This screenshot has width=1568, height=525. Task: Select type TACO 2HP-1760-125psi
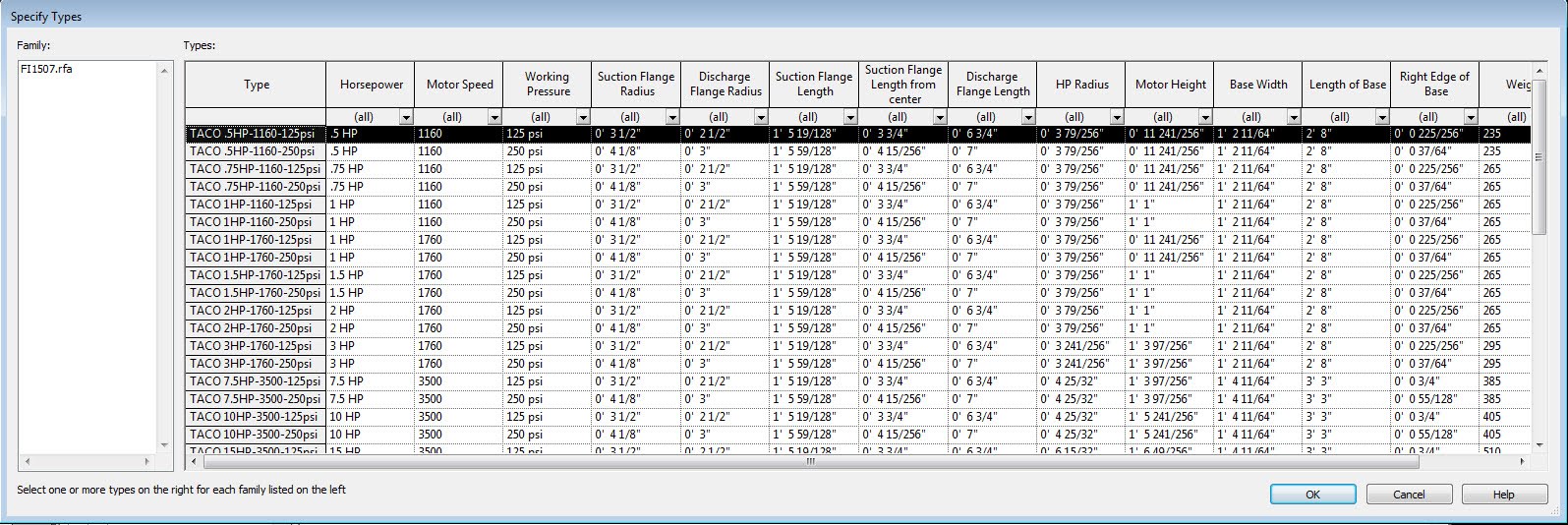(x=256, y=311)
